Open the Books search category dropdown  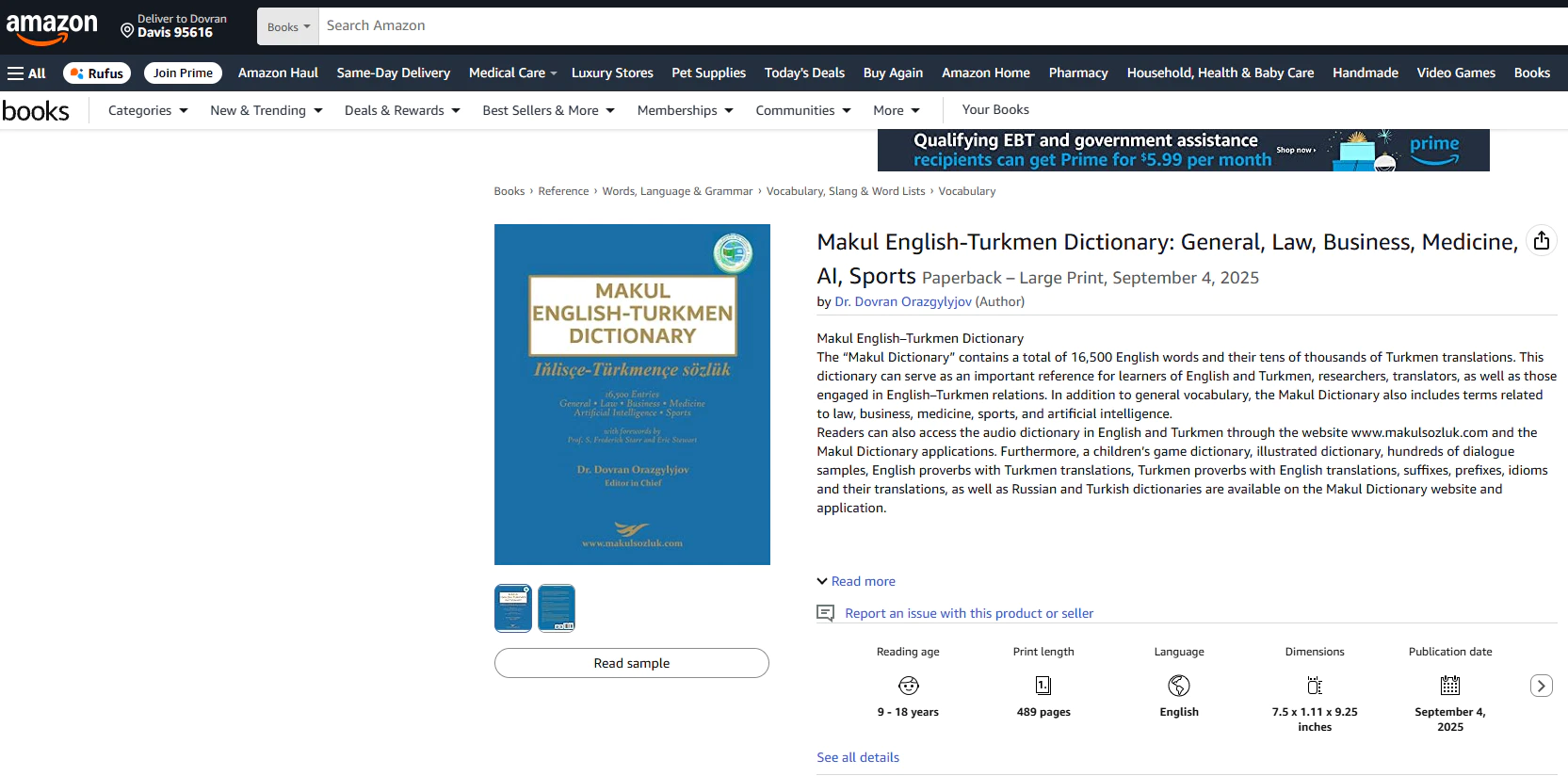point(288,27)
